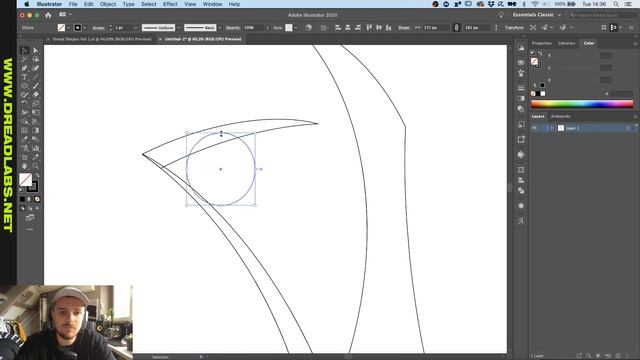Click the Opacity label link
640x360 pixels.
pyautogui.click(x=233, y=28)
